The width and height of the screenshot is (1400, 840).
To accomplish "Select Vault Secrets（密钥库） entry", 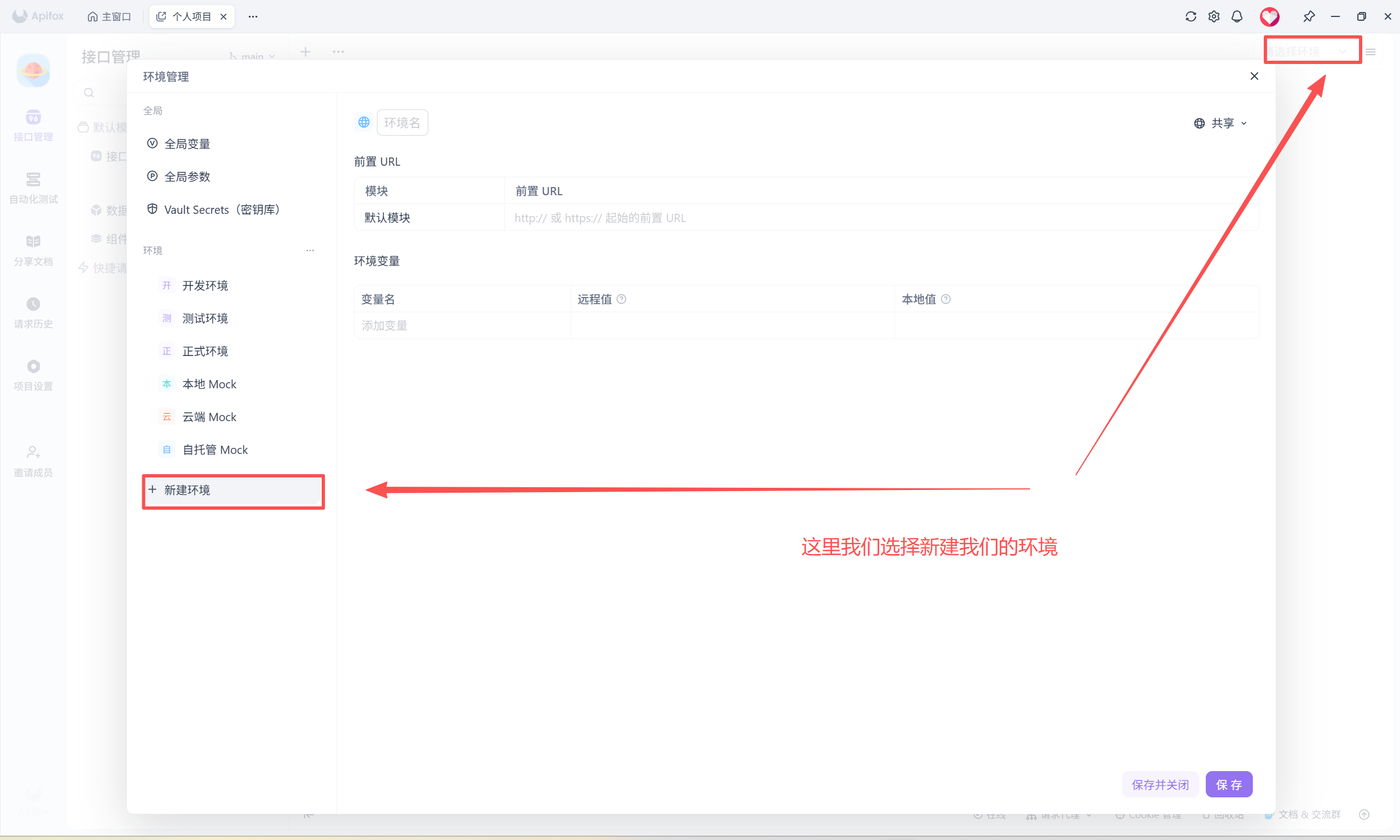I will point(222,209).
